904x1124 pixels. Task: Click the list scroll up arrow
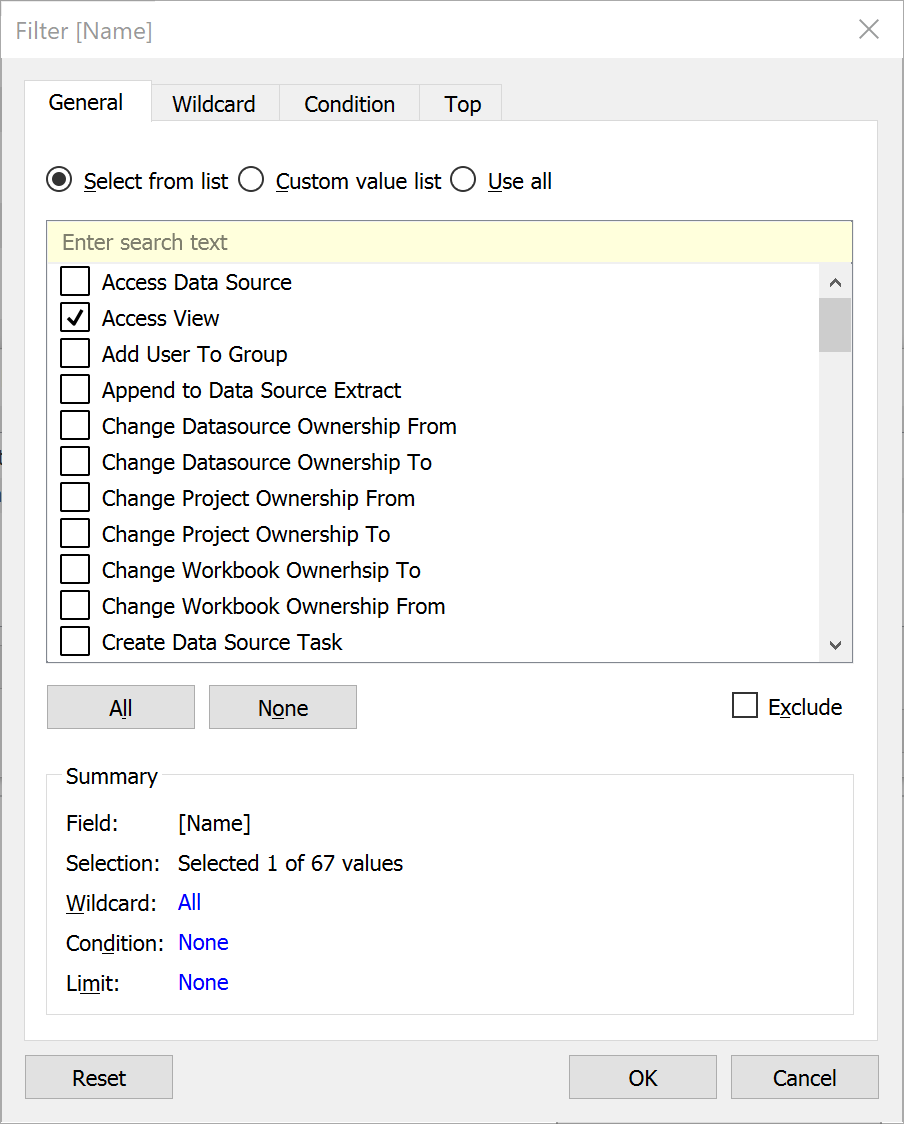[835, 282]
